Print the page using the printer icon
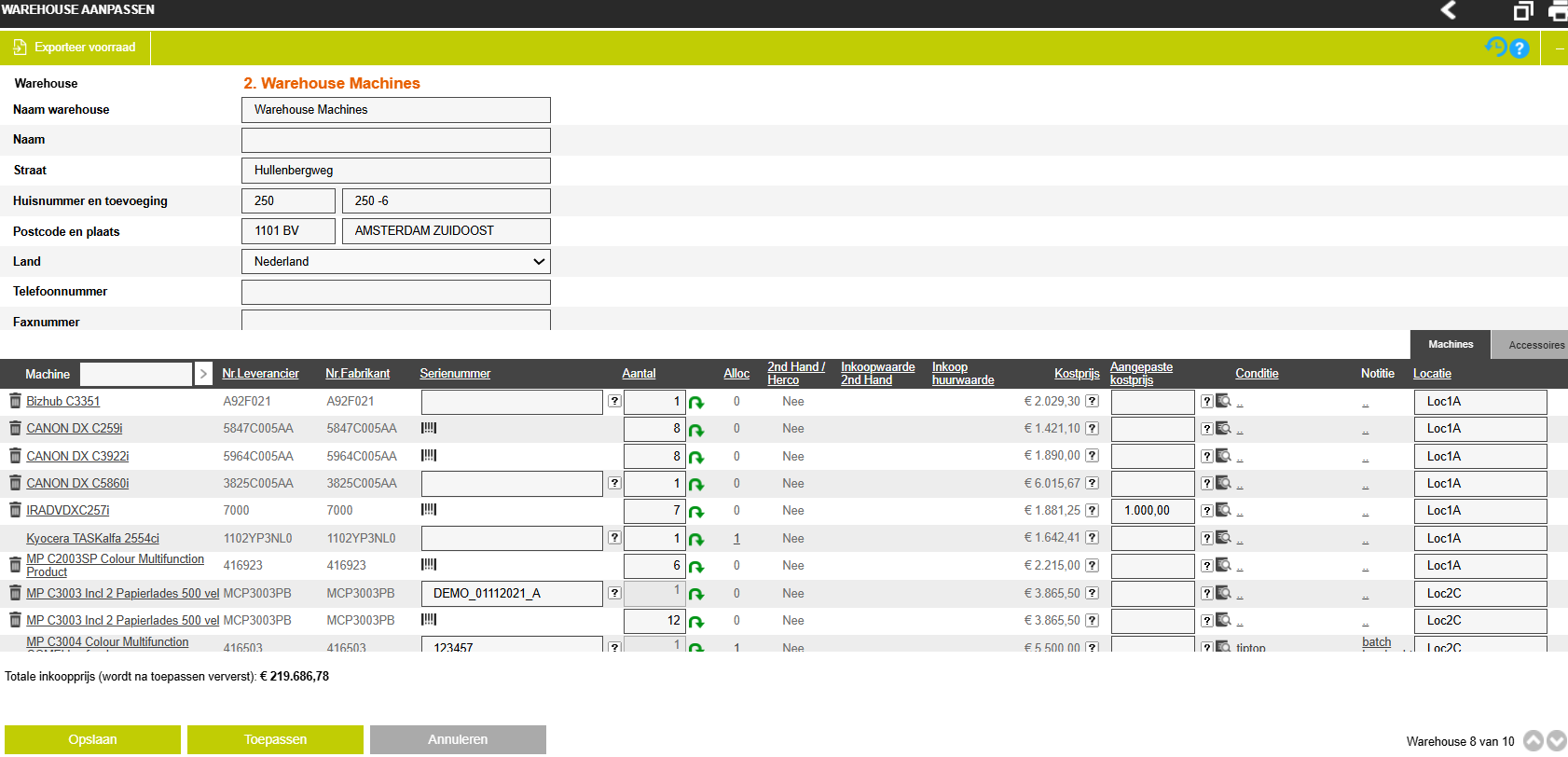 (x=1558, y=11)
